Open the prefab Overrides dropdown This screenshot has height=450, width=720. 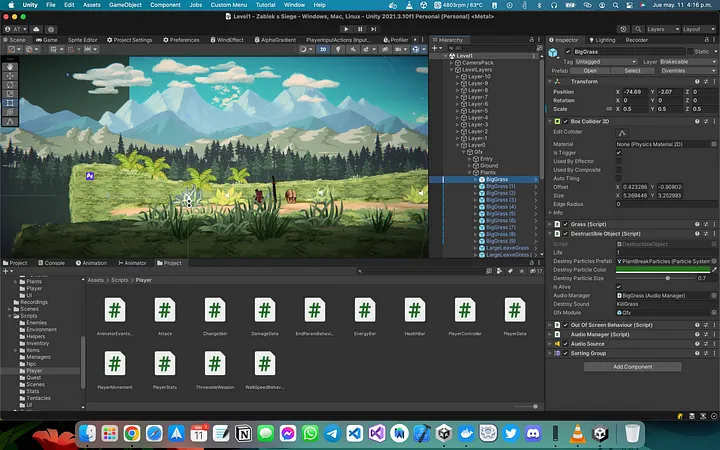tap(687, 71)
